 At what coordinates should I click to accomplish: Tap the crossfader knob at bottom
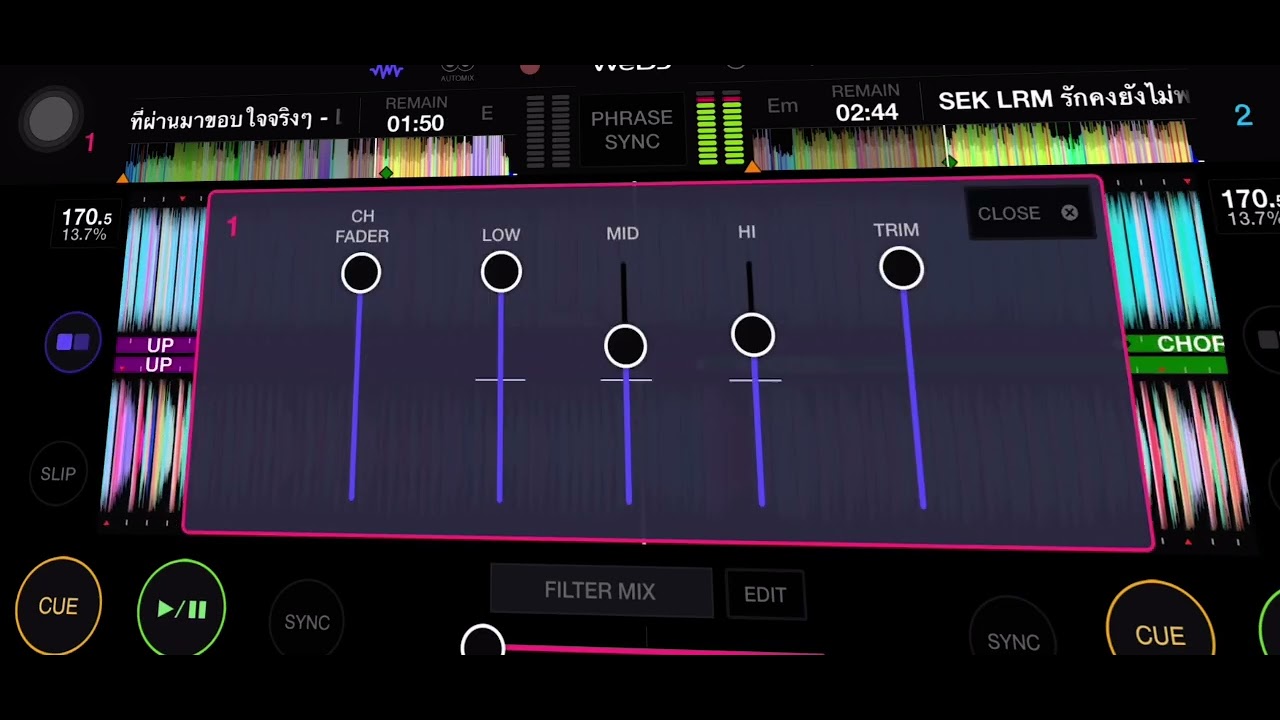483,642
